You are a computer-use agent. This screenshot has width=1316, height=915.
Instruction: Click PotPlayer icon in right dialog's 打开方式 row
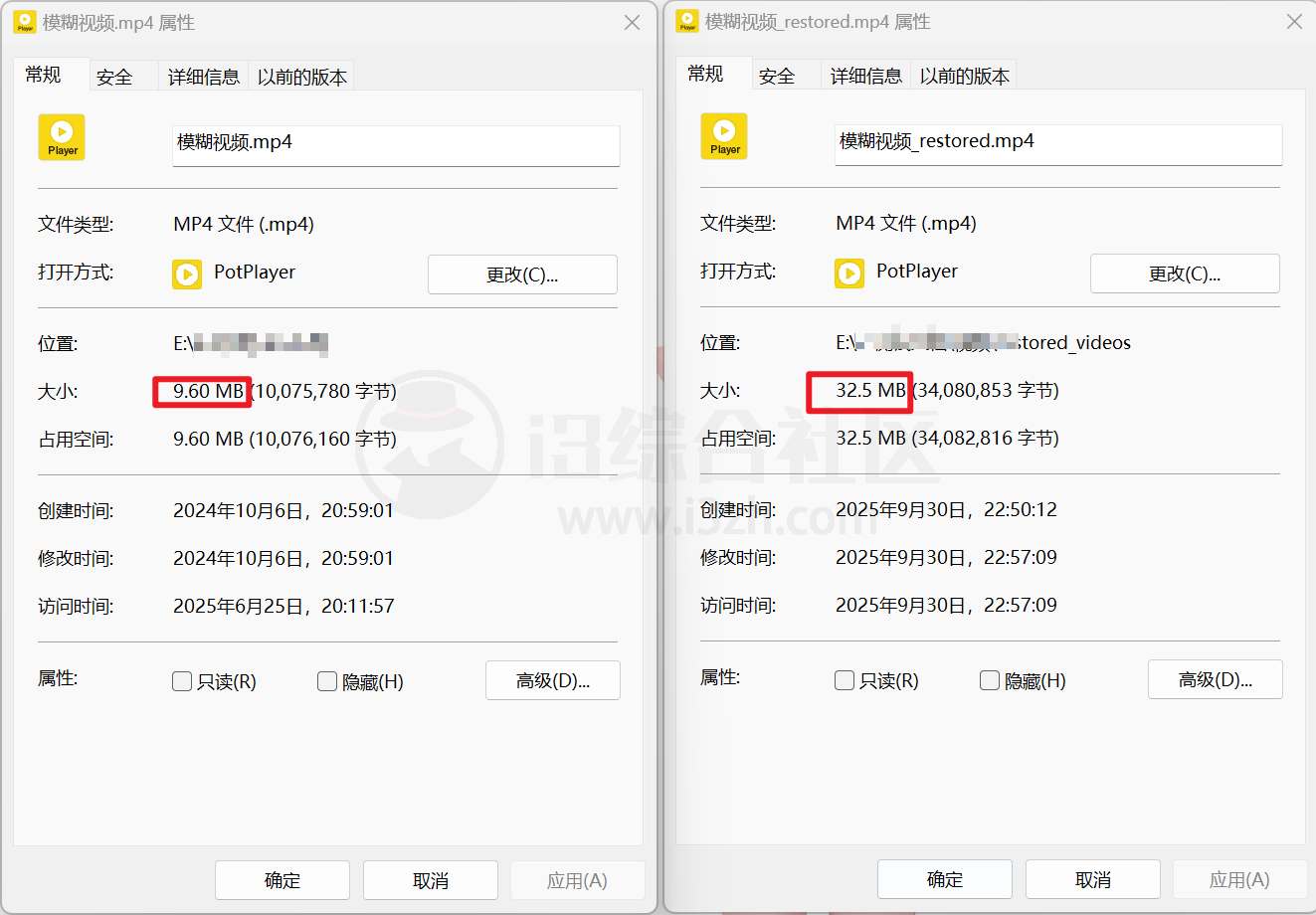849,273
